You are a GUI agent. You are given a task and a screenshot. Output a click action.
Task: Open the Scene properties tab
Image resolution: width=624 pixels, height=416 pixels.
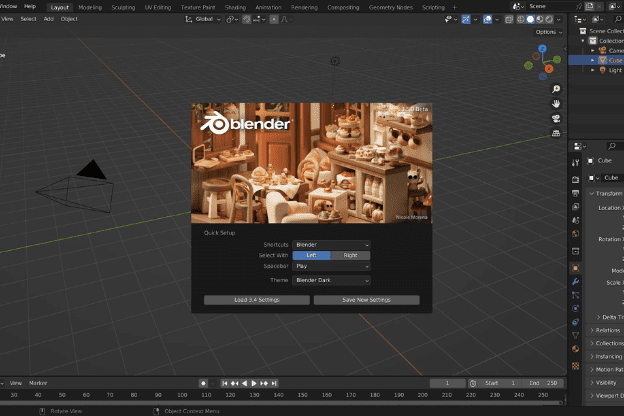pyautogui.click(x=575, y=220)
